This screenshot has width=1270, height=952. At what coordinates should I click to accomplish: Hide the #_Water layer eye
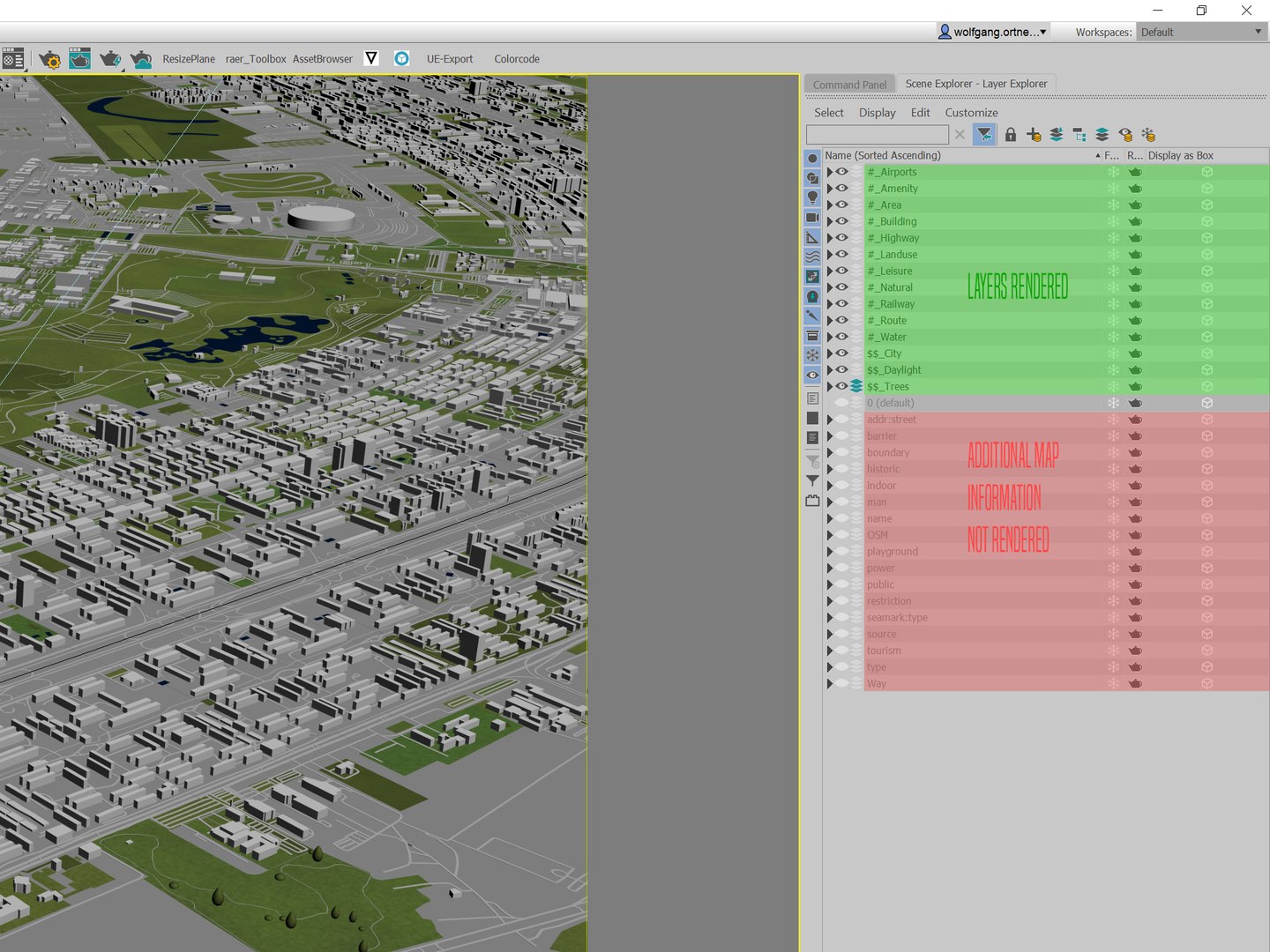pyautogui.click(x=842, y=337)
